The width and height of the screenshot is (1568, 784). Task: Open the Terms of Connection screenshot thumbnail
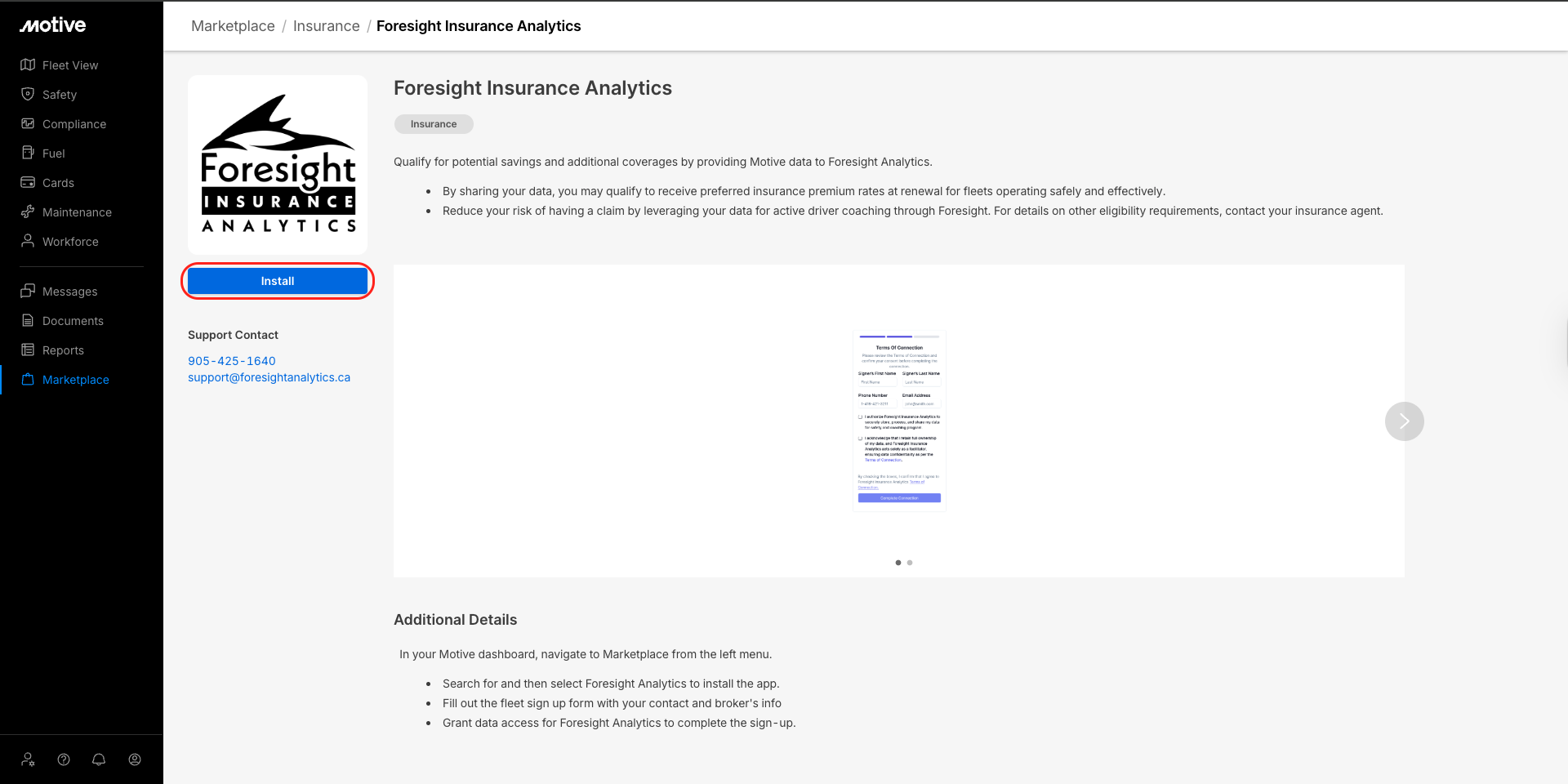pyautogui.click(x=899, y=421)
